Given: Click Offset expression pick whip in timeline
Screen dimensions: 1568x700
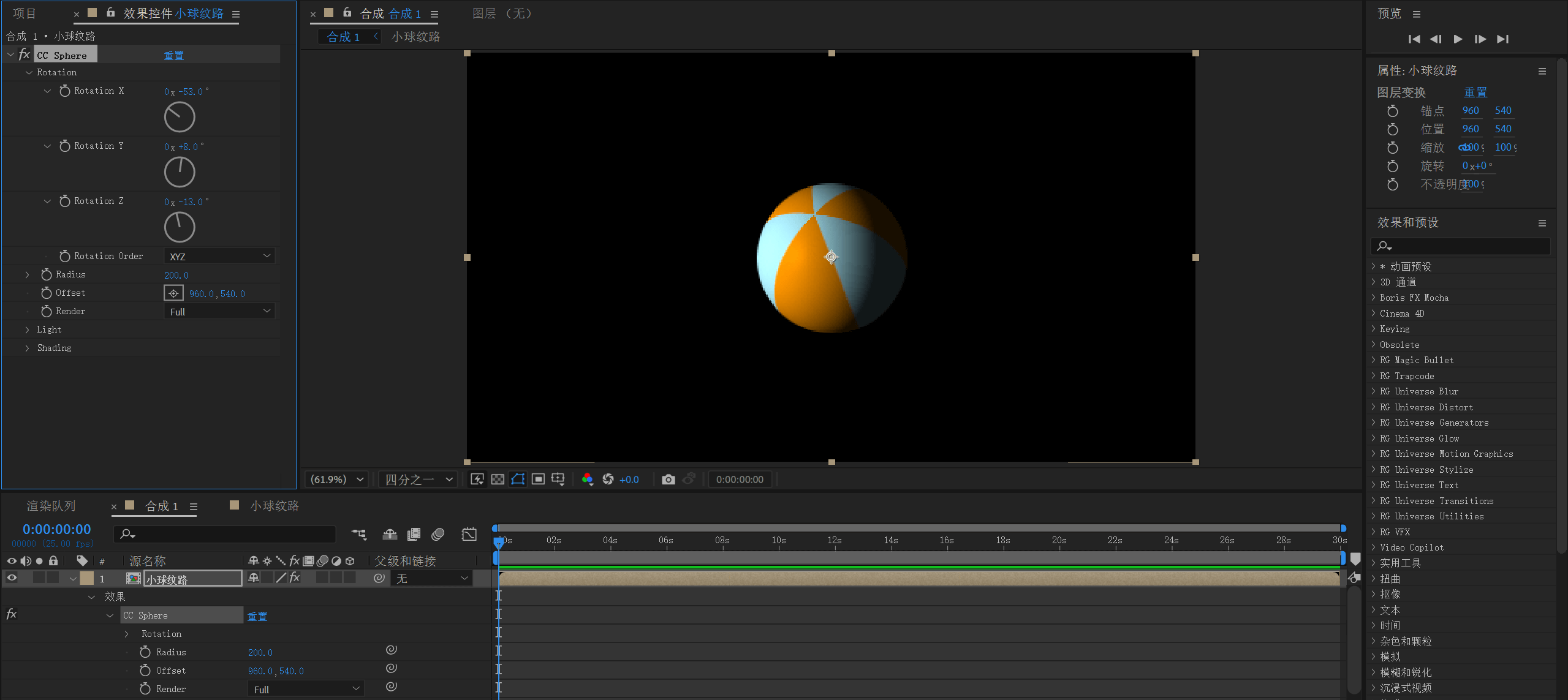Looking at the screenshot, I should (x=392, y=668).
